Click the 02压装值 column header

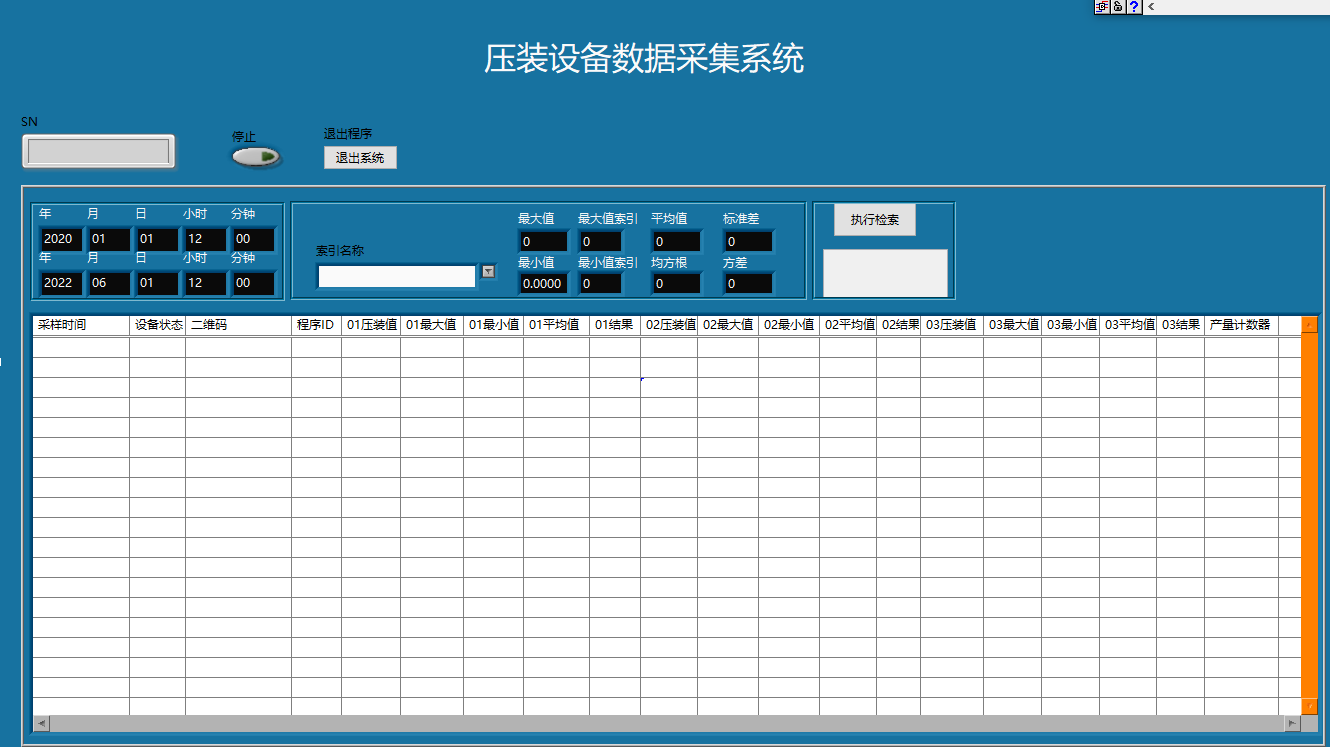tap(669, 325)
